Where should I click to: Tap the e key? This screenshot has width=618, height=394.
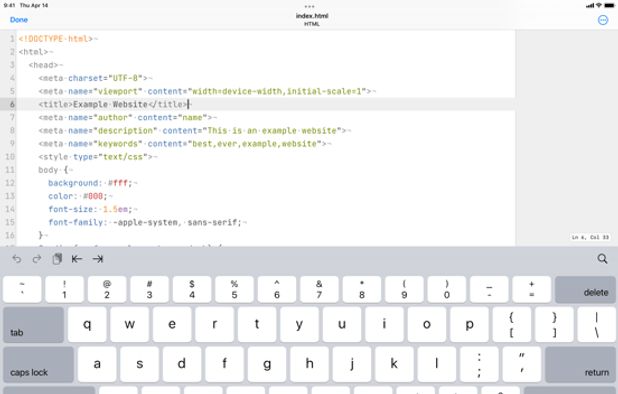click(x=172, y=325)
